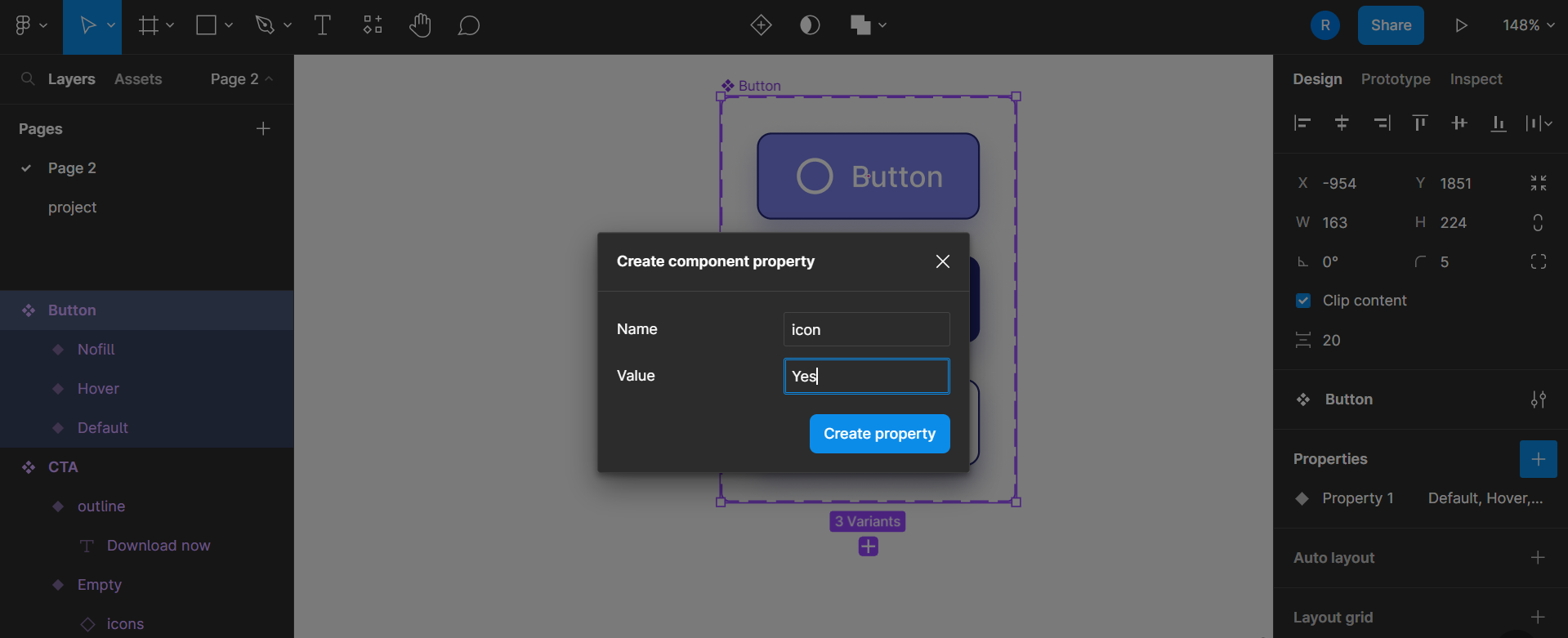
Task: Expand the Page 2 pages dropdown
Action: pyautogui.click(x=241, y=79)
